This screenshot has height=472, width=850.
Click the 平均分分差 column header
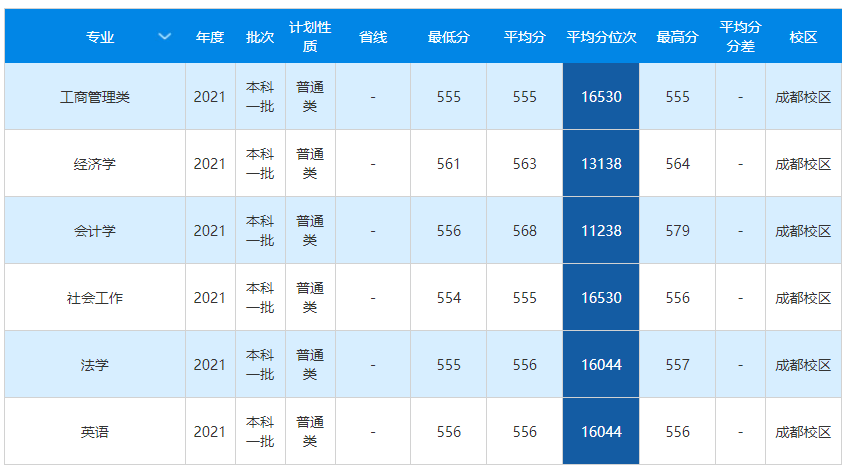point(740,37)
